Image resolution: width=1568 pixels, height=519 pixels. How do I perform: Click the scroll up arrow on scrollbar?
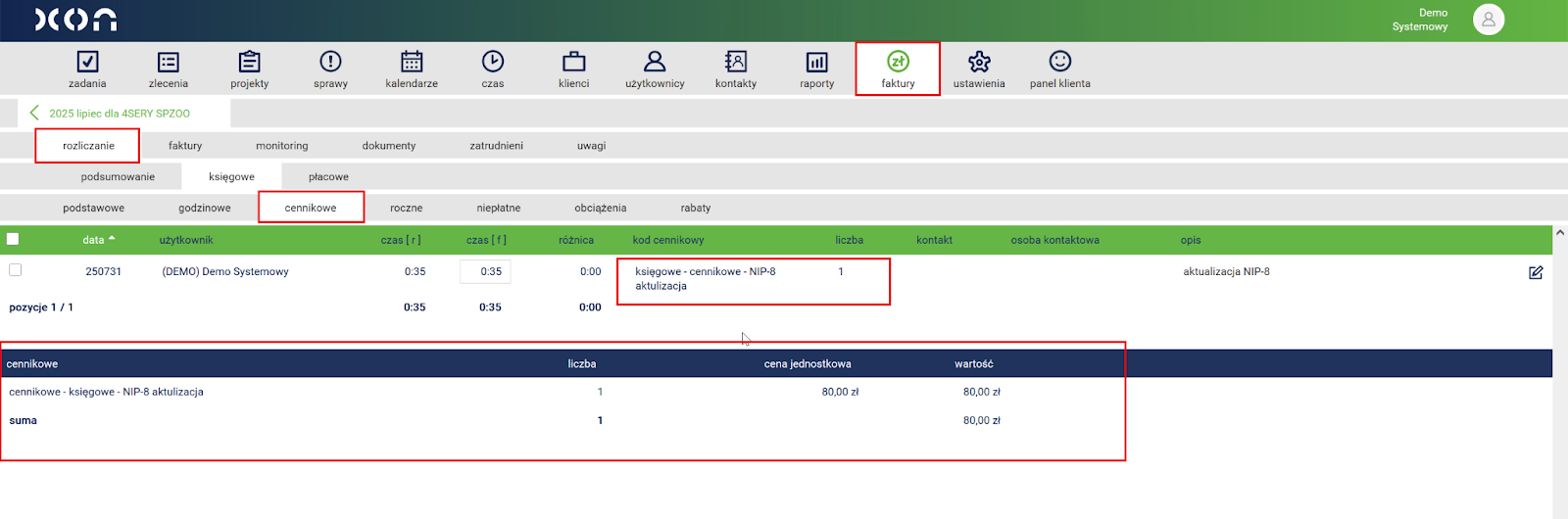coord(1559,233)
